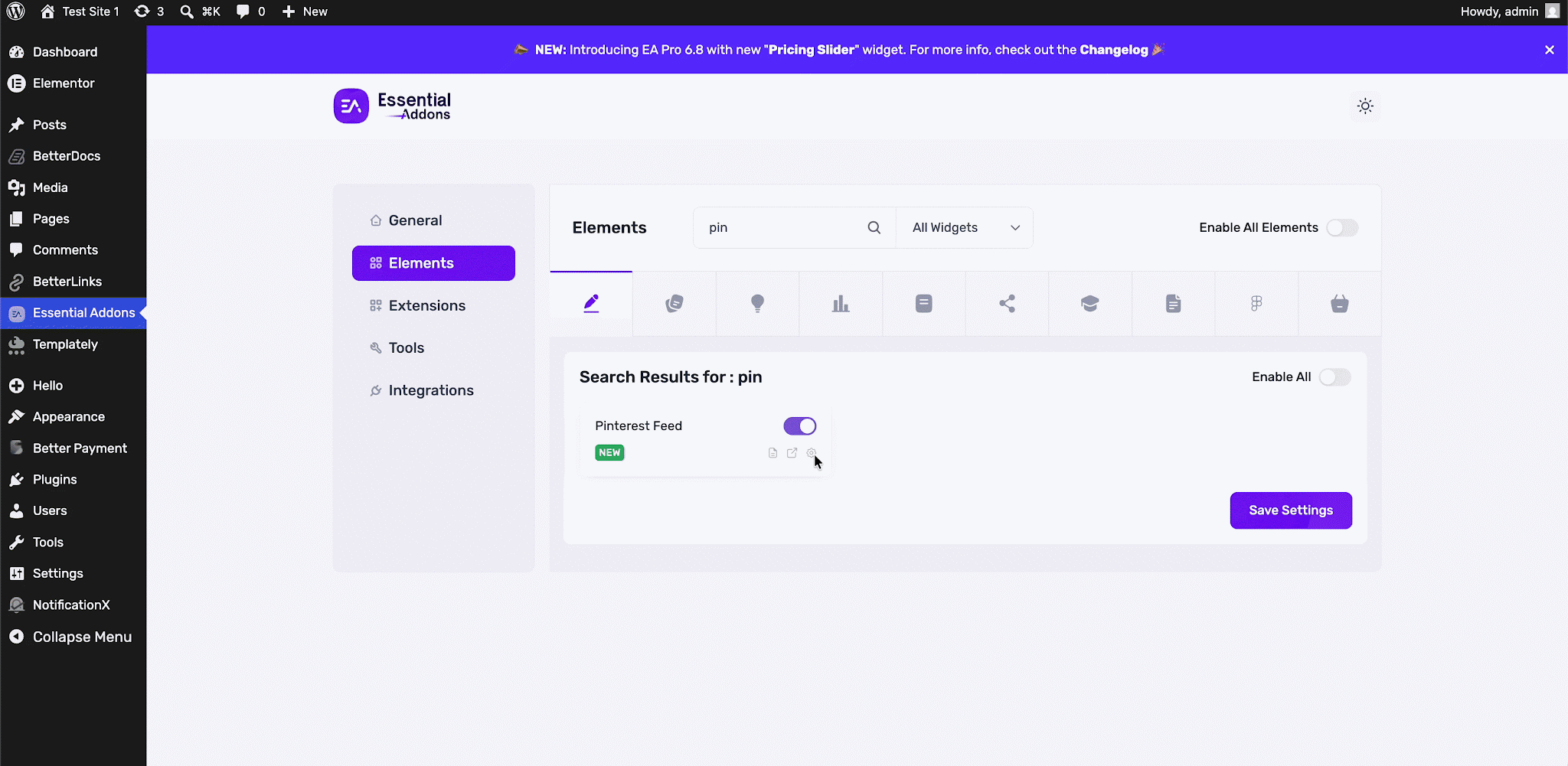
Task: Open comments bubble in admin bar
Action: pos(251,11)
